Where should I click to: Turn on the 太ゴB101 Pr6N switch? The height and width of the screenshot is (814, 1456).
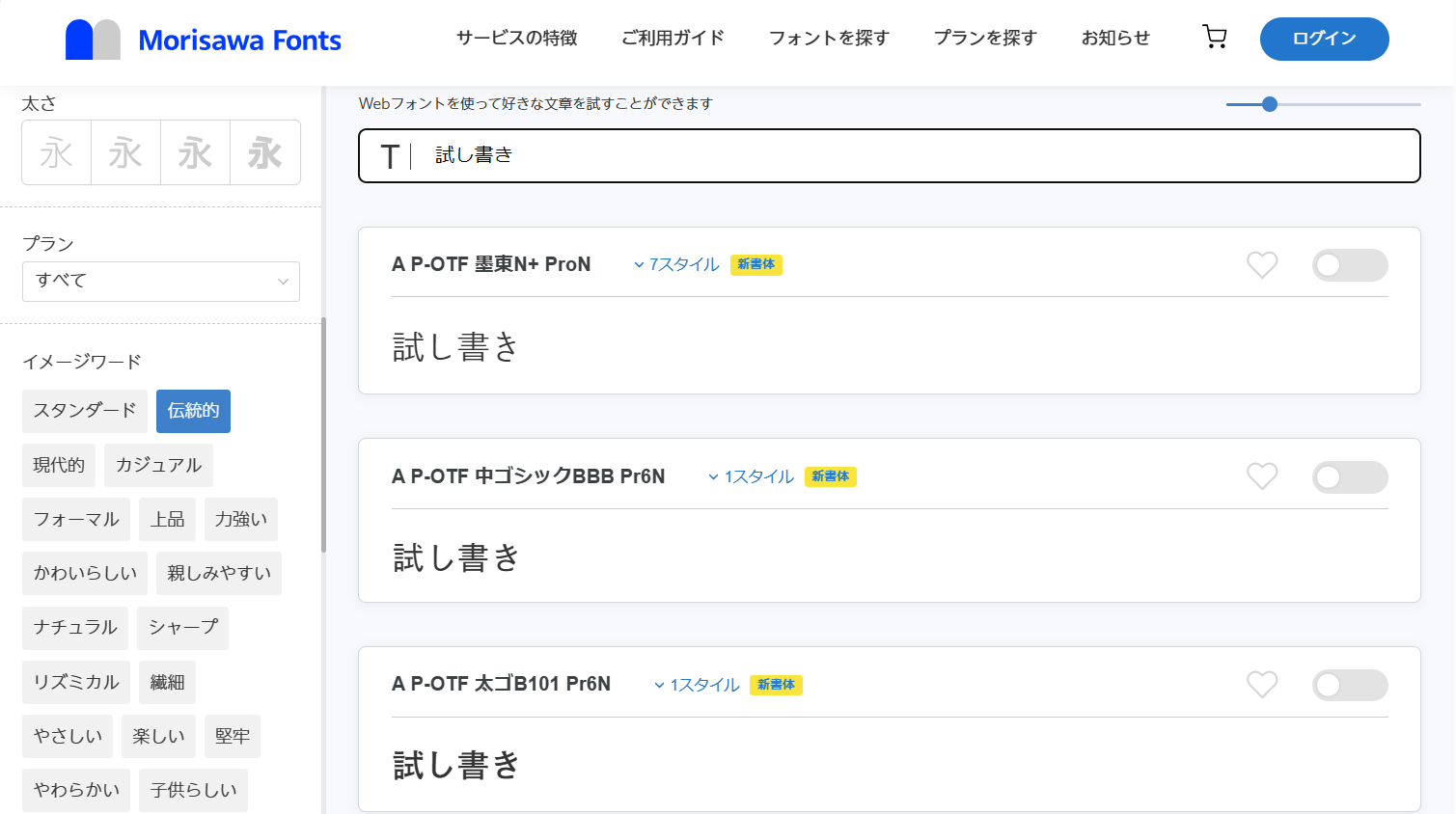coord(1349,686)
